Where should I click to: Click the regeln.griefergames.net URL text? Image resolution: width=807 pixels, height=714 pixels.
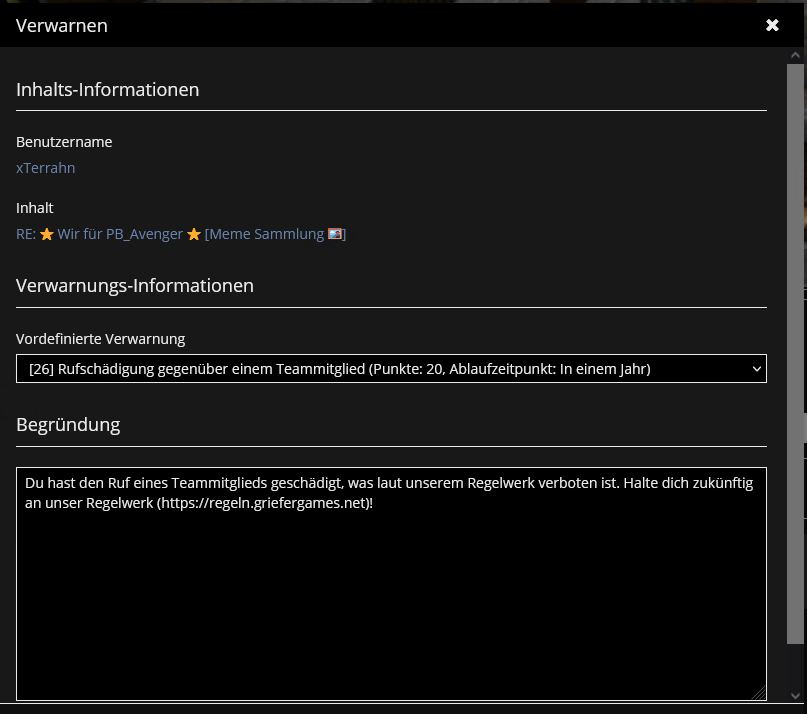tap(264, 503)
